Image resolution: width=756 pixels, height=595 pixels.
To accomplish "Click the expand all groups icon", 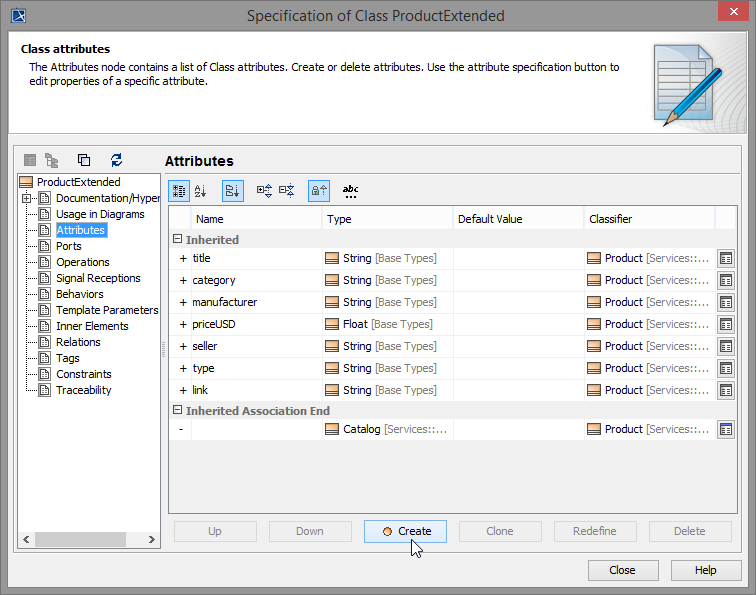I will click(x=264, y=190).
